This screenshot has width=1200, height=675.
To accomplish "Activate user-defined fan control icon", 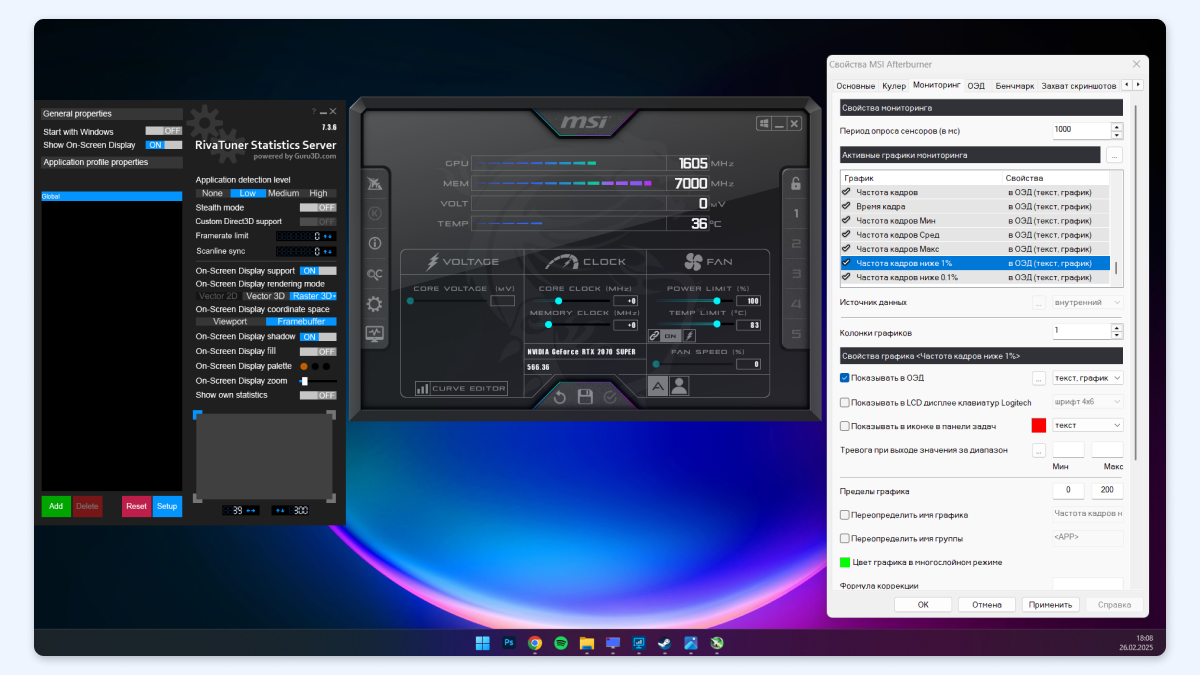I will [x=679, y=386].
